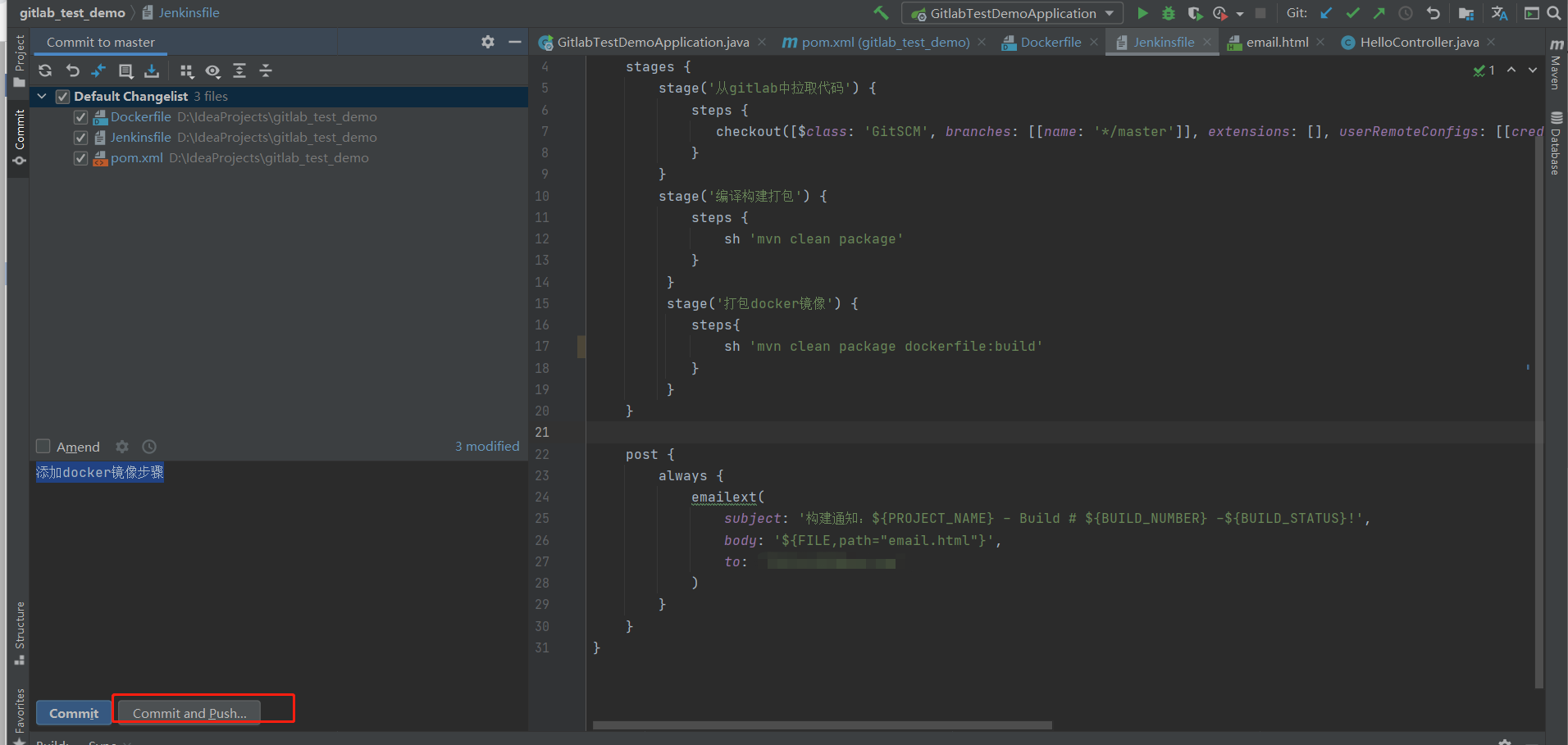The width and height of the screenshot is (1568, 745).
Task: Show Git history clock icon
Action: pos(1406,13)
